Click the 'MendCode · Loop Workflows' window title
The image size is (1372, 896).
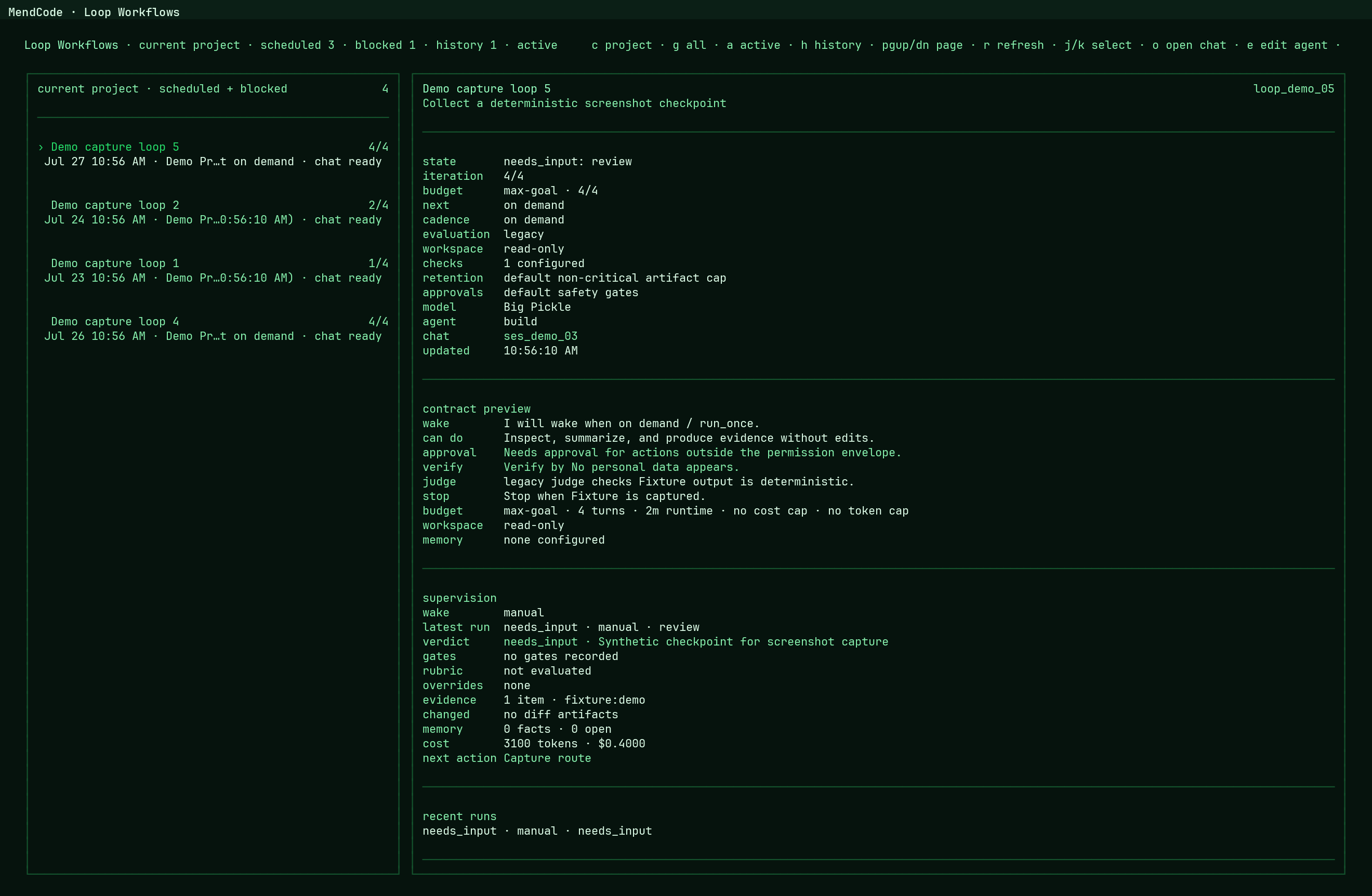(x=94, y=12)
